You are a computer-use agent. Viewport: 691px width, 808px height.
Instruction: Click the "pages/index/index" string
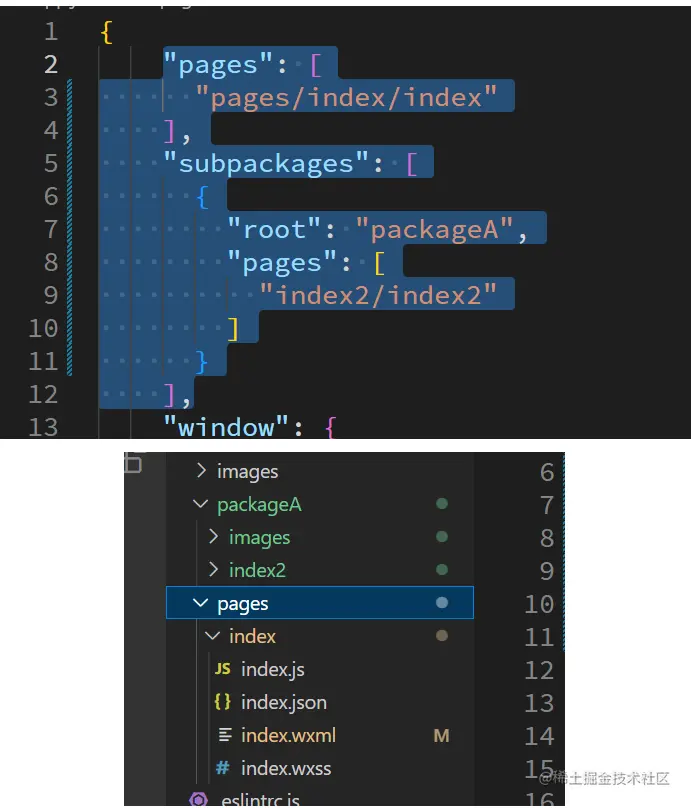346,97
